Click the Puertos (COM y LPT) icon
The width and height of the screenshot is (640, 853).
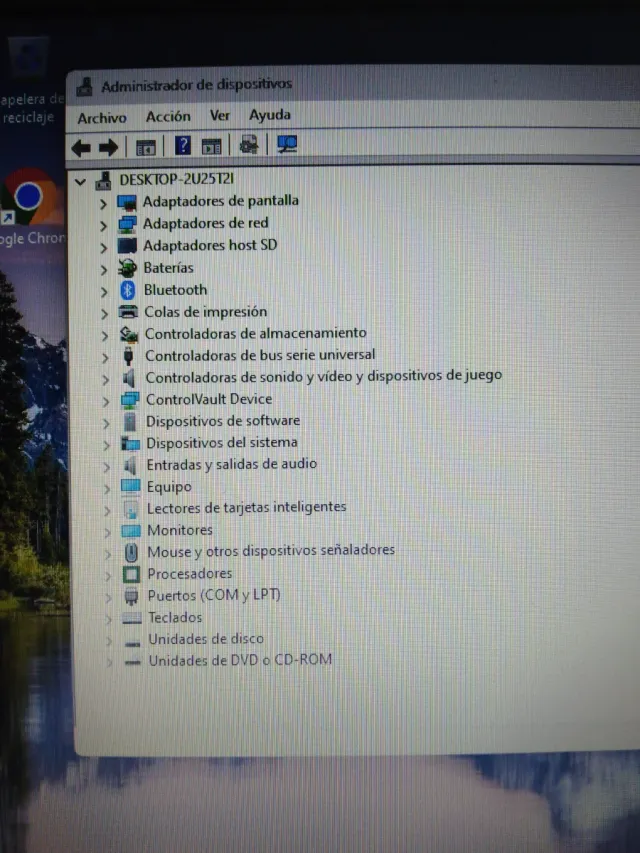click(132, 597)
